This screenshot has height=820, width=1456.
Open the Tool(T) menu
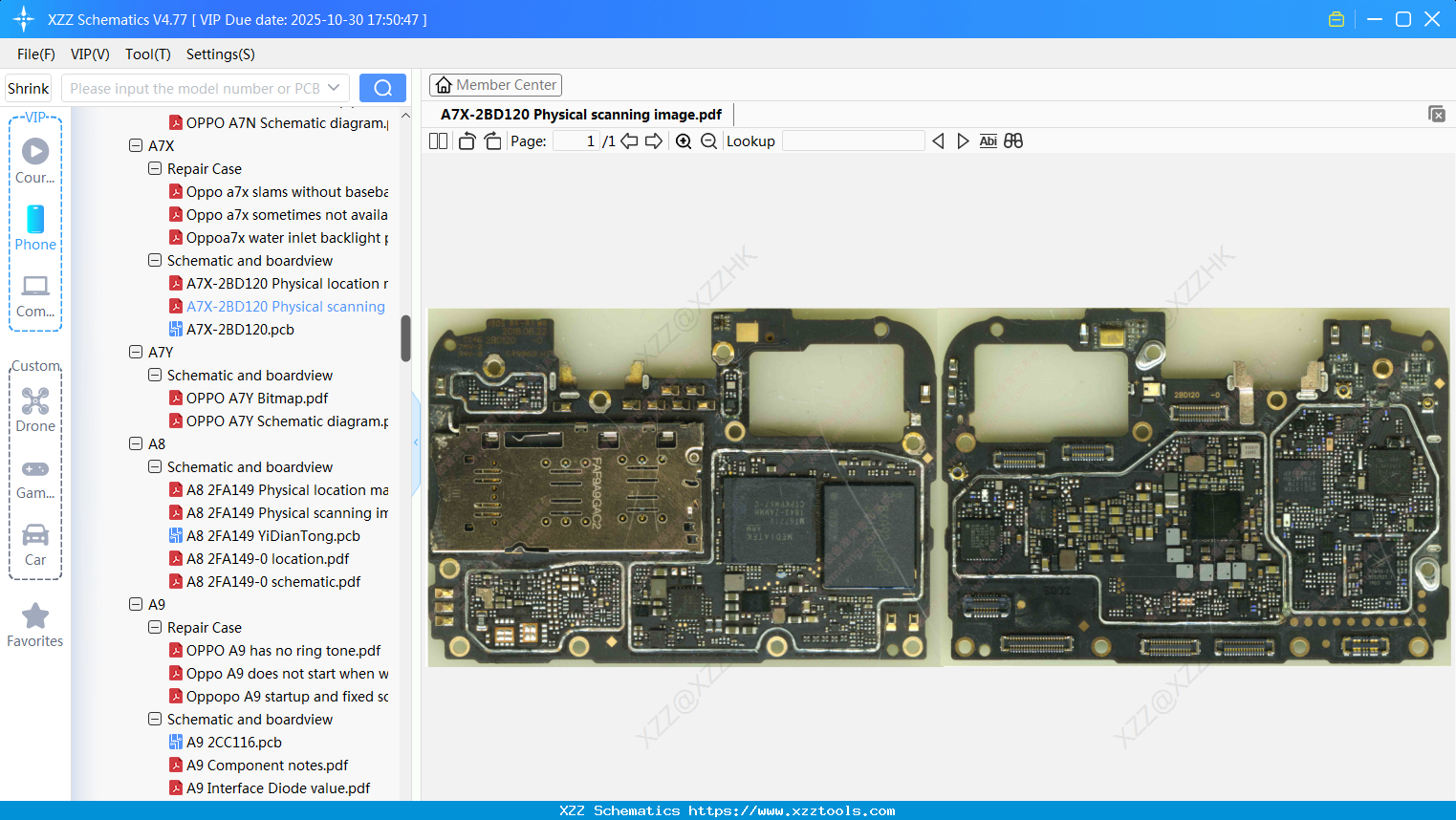click(x=147, y=54)
